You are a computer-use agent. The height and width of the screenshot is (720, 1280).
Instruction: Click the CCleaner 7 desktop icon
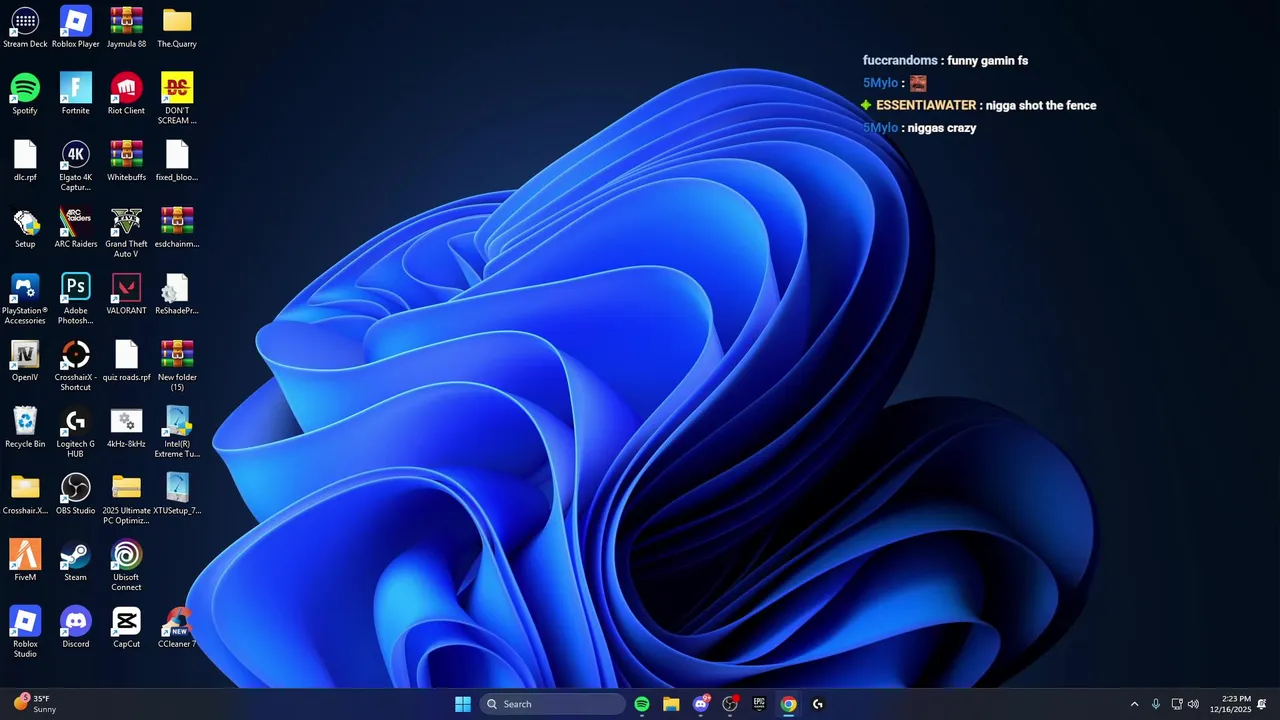coord(177,628)
